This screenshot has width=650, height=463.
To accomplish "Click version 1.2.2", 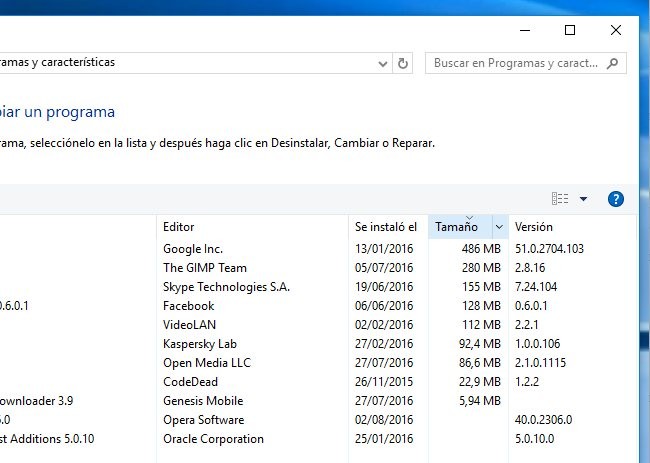I will tap(527, 382).
